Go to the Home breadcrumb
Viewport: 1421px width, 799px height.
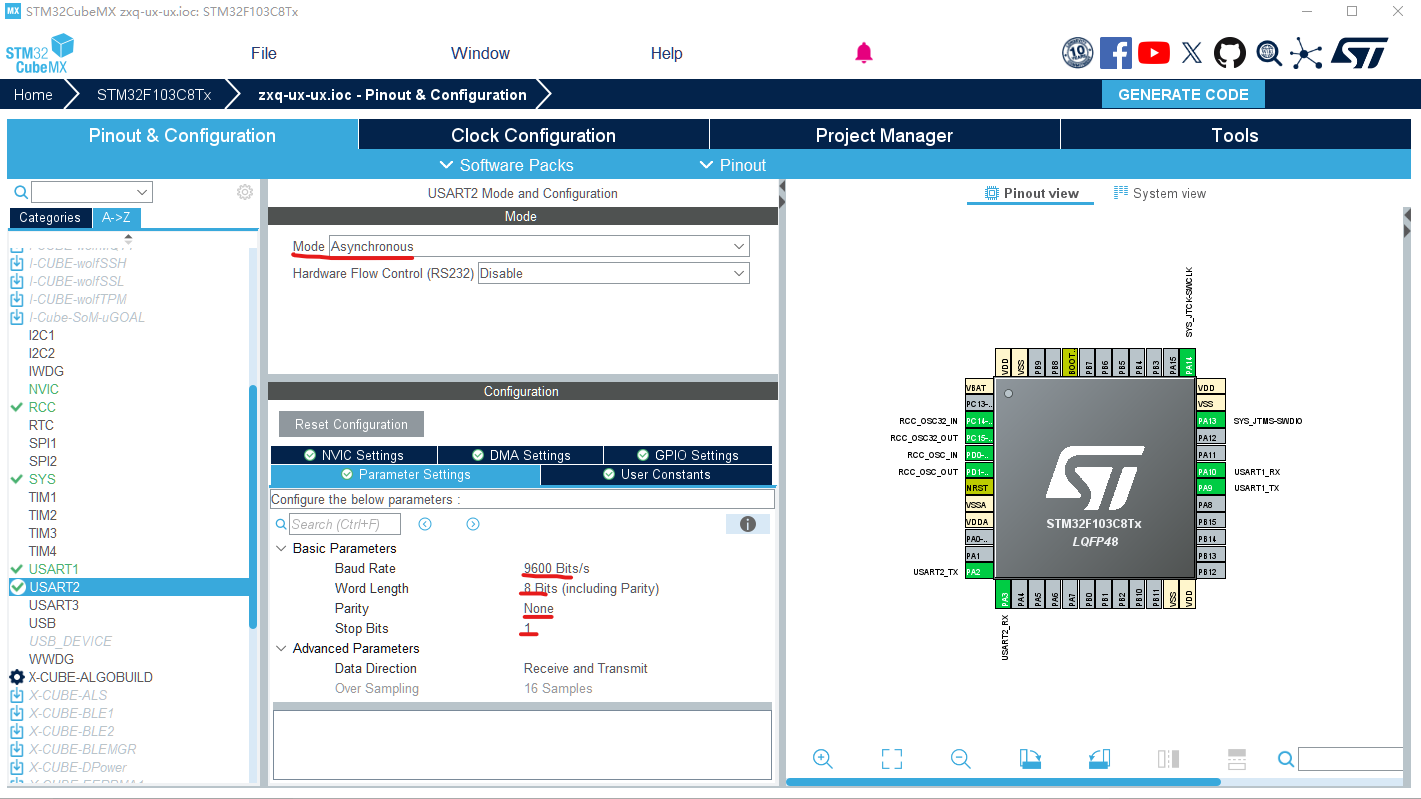click(33, 95)
